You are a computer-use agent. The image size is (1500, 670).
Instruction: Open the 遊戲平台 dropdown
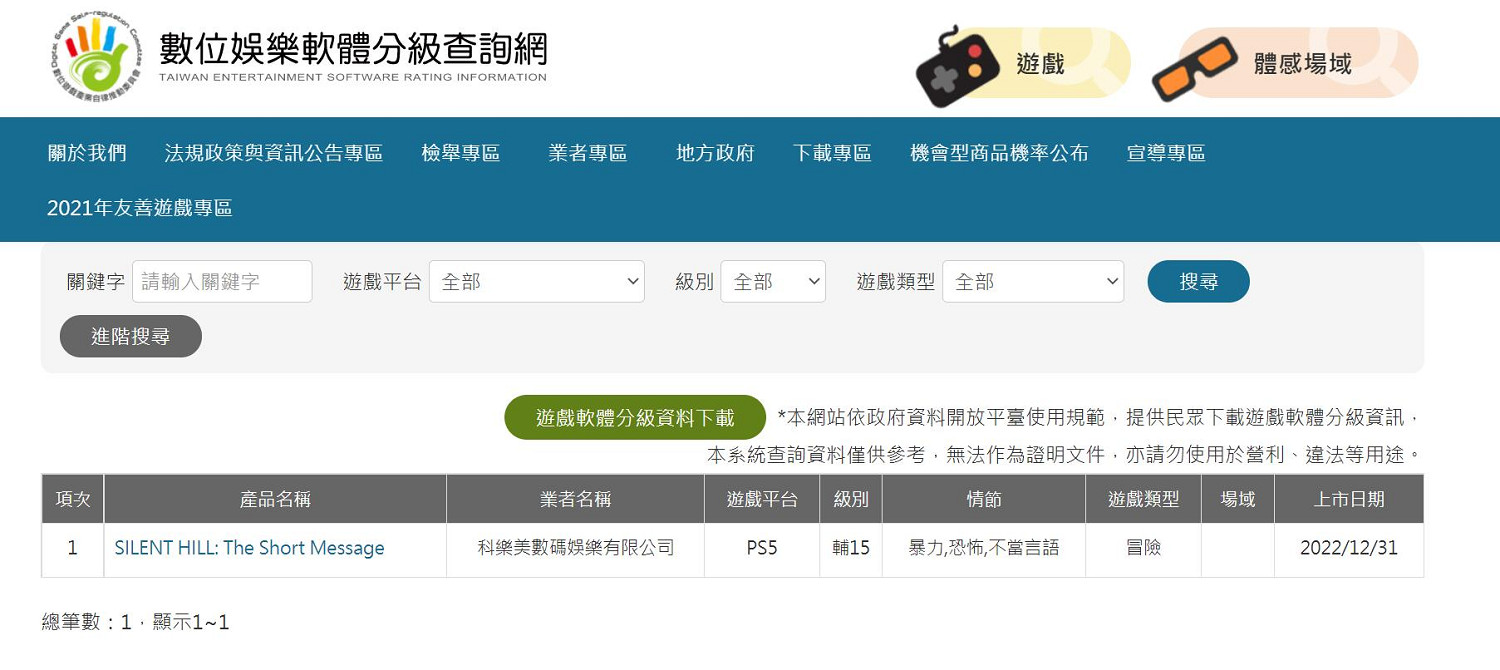(x=537, y=282)
